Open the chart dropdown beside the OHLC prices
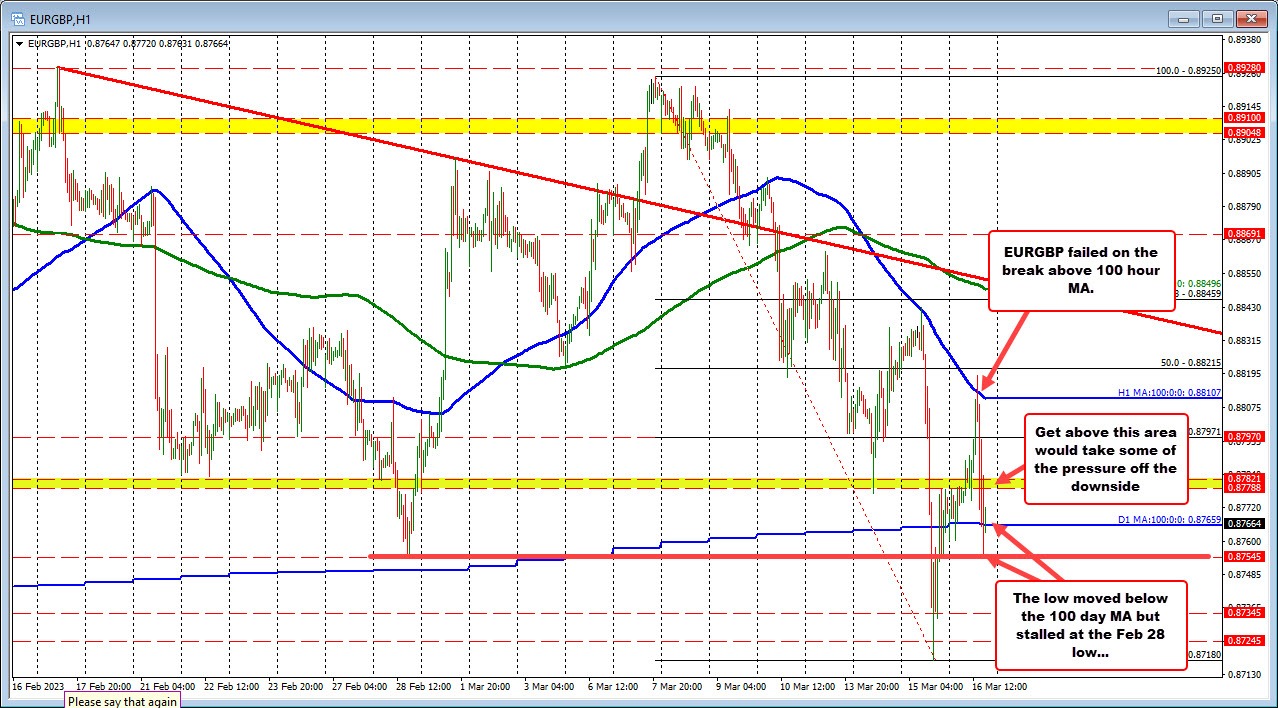Image resolution: width=1278 pixels, height=708 pixels. [x=21, y=44]
